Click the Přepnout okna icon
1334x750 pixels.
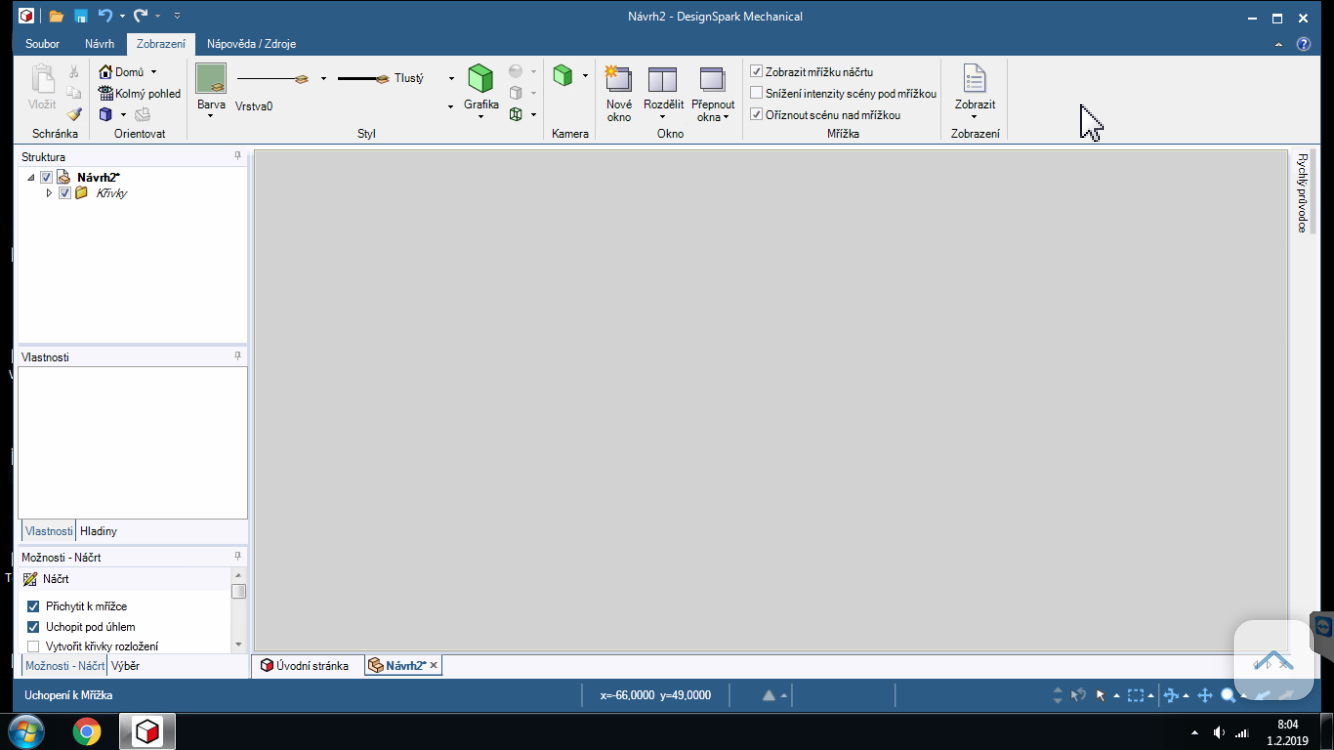click(713, 80)
